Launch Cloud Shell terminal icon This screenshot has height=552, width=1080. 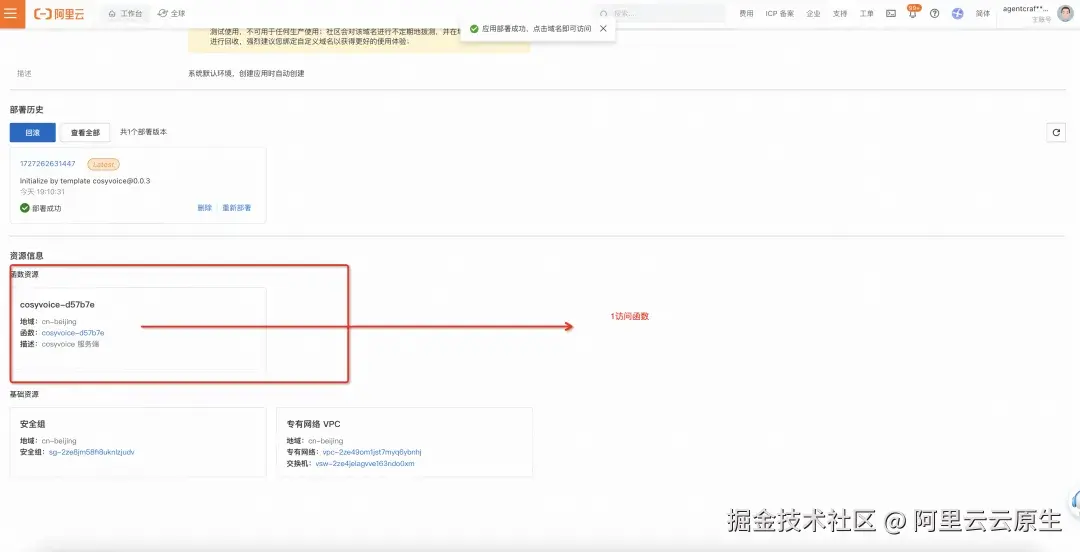[891, 14]
